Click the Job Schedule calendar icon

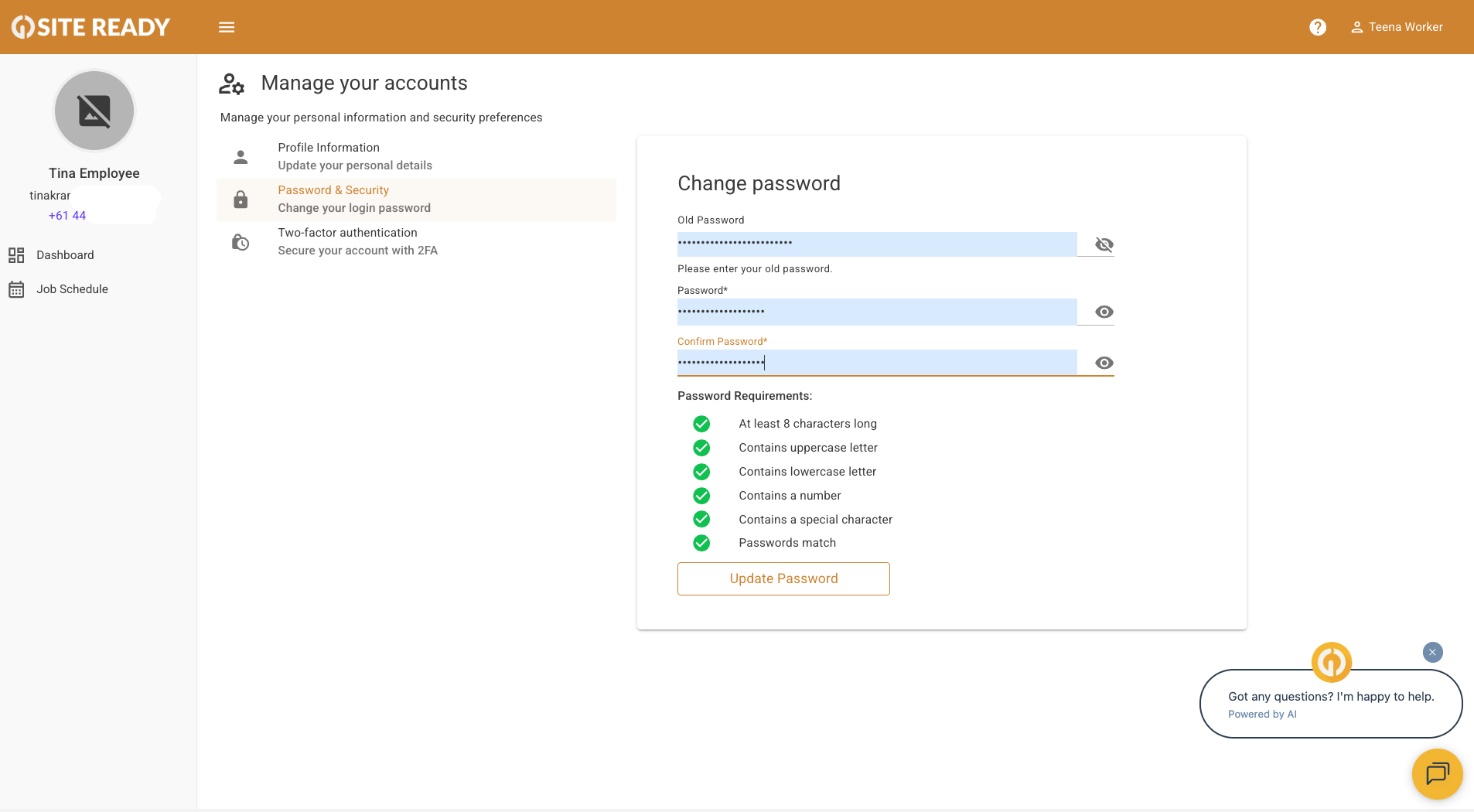[16, 289]
